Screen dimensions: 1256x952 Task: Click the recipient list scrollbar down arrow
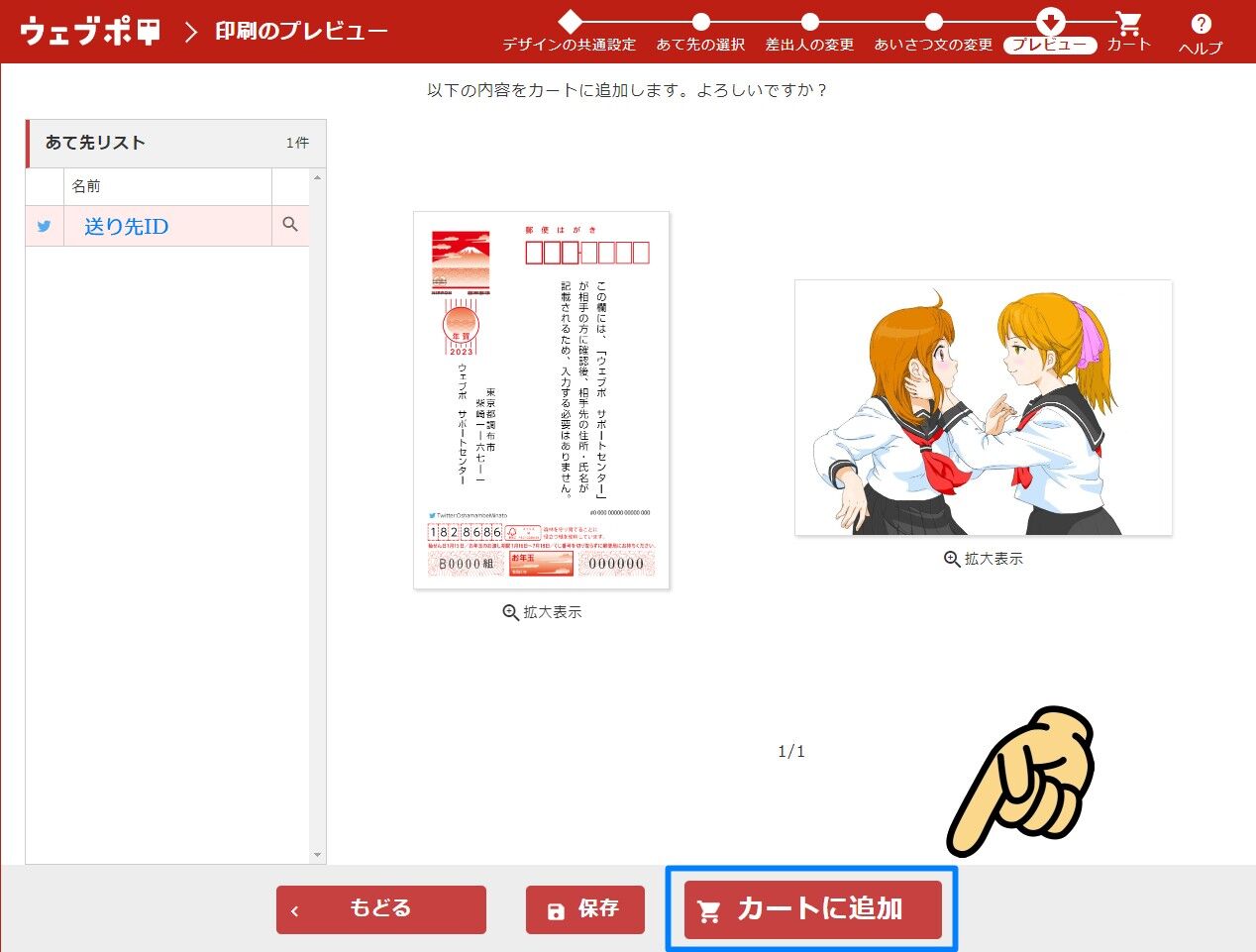(318, 855)
